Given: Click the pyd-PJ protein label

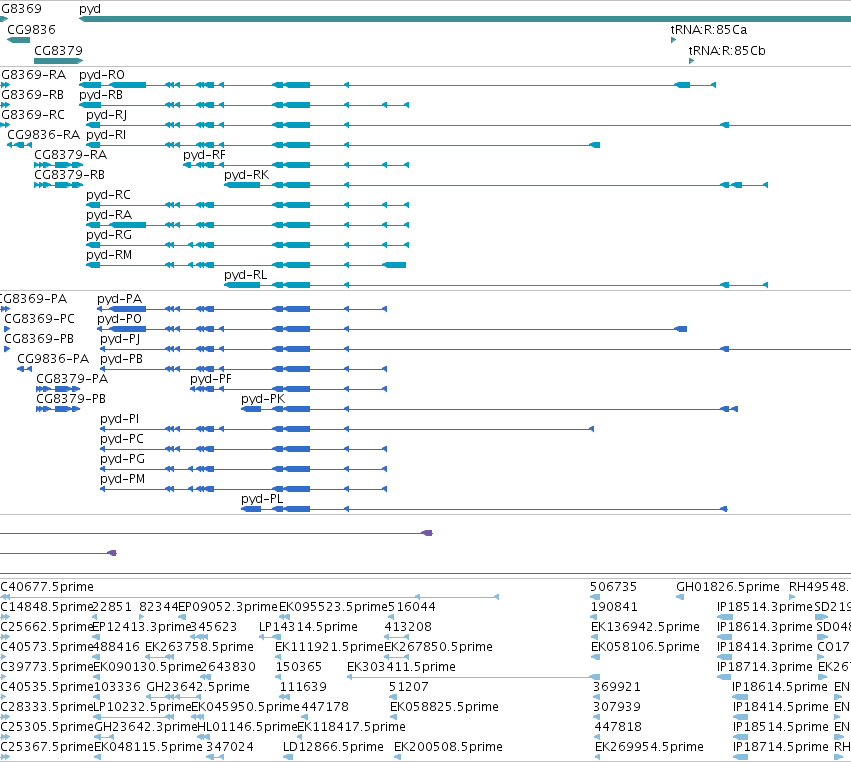Looking at the screenshot, I should pos(120,339).
